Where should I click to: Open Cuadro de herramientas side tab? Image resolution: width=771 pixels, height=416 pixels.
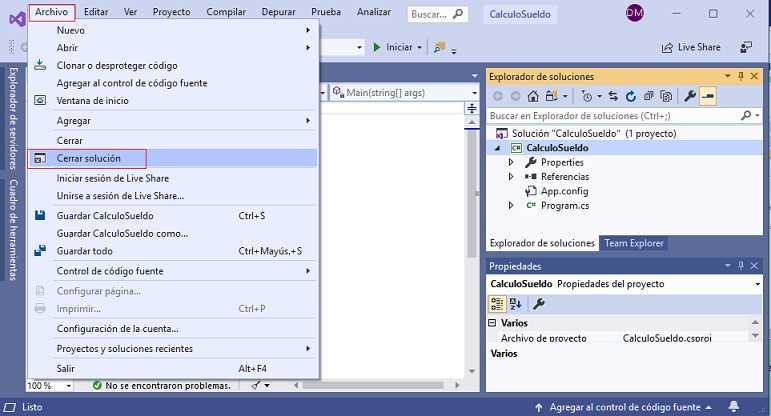[x=13, y=230]
